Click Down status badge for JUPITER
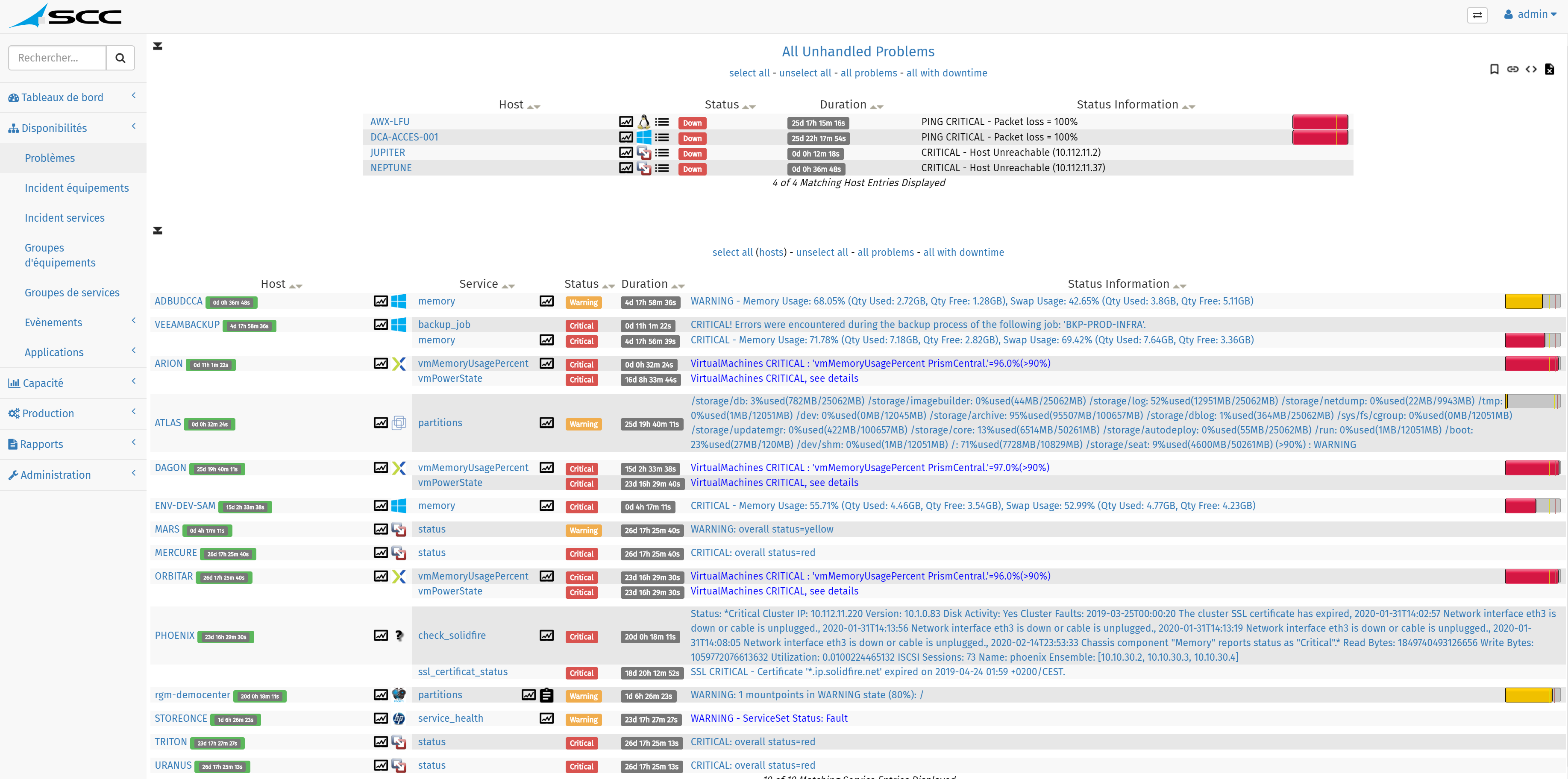This screenshot has height=779, width=1568. point(692,154)
